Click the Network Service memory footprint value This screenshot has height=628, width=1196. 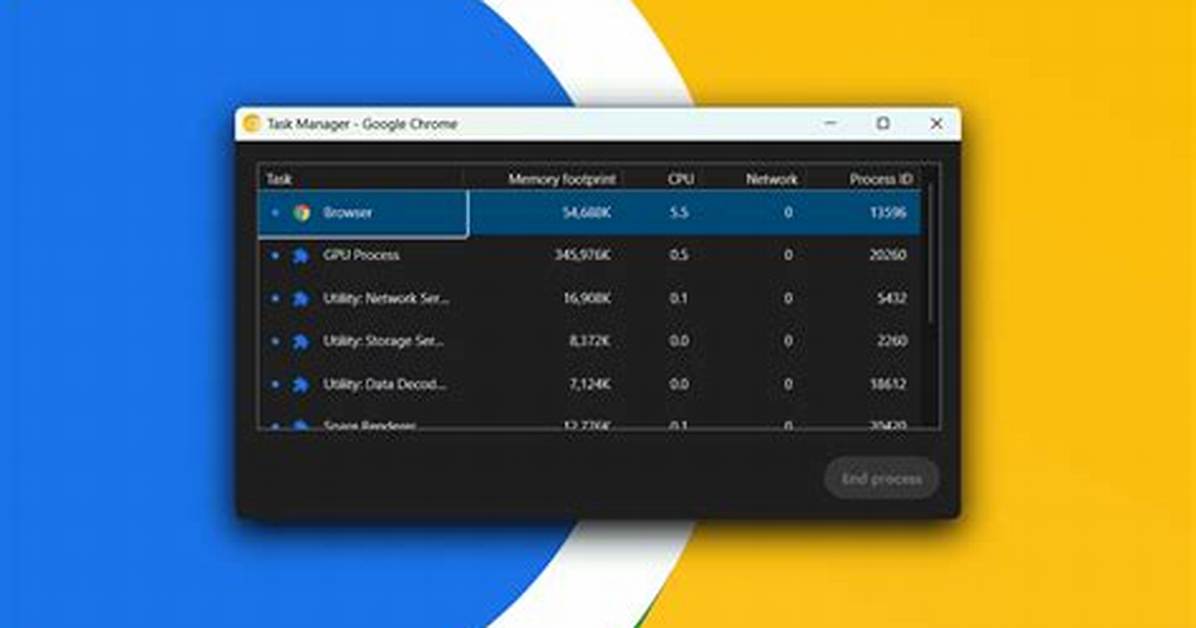coord(587,298)
